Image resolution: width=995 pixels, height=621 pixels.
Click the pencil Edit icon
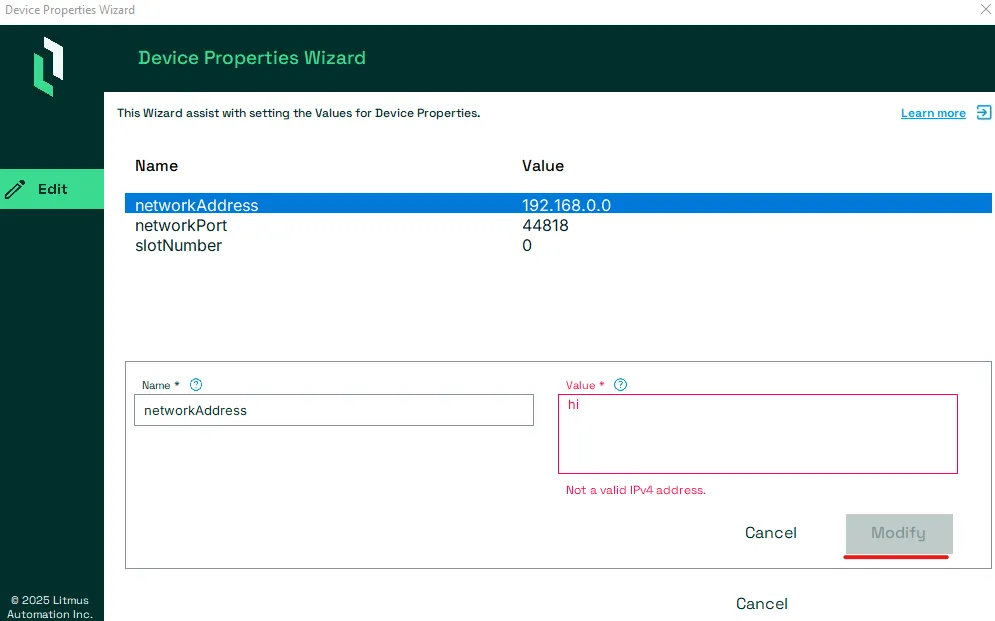[x=15, y=189]
